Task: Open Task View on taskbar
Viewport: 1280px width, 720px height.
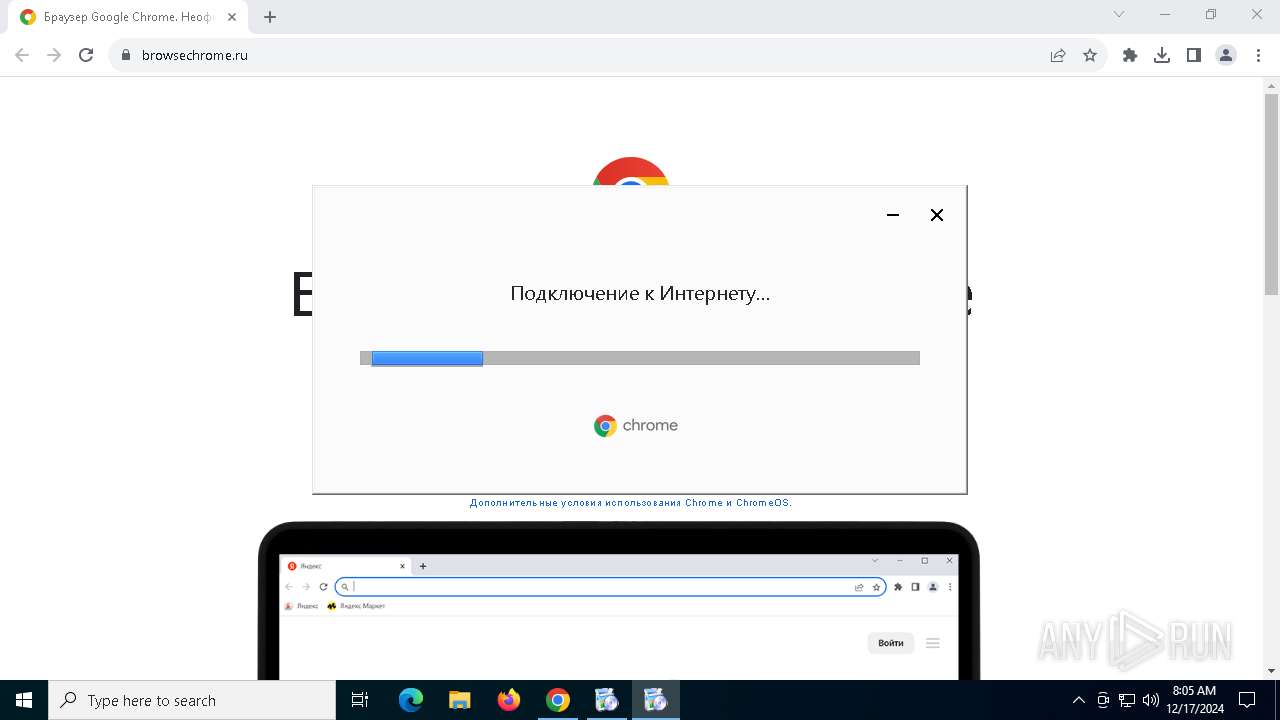Action: pos(360,700)
